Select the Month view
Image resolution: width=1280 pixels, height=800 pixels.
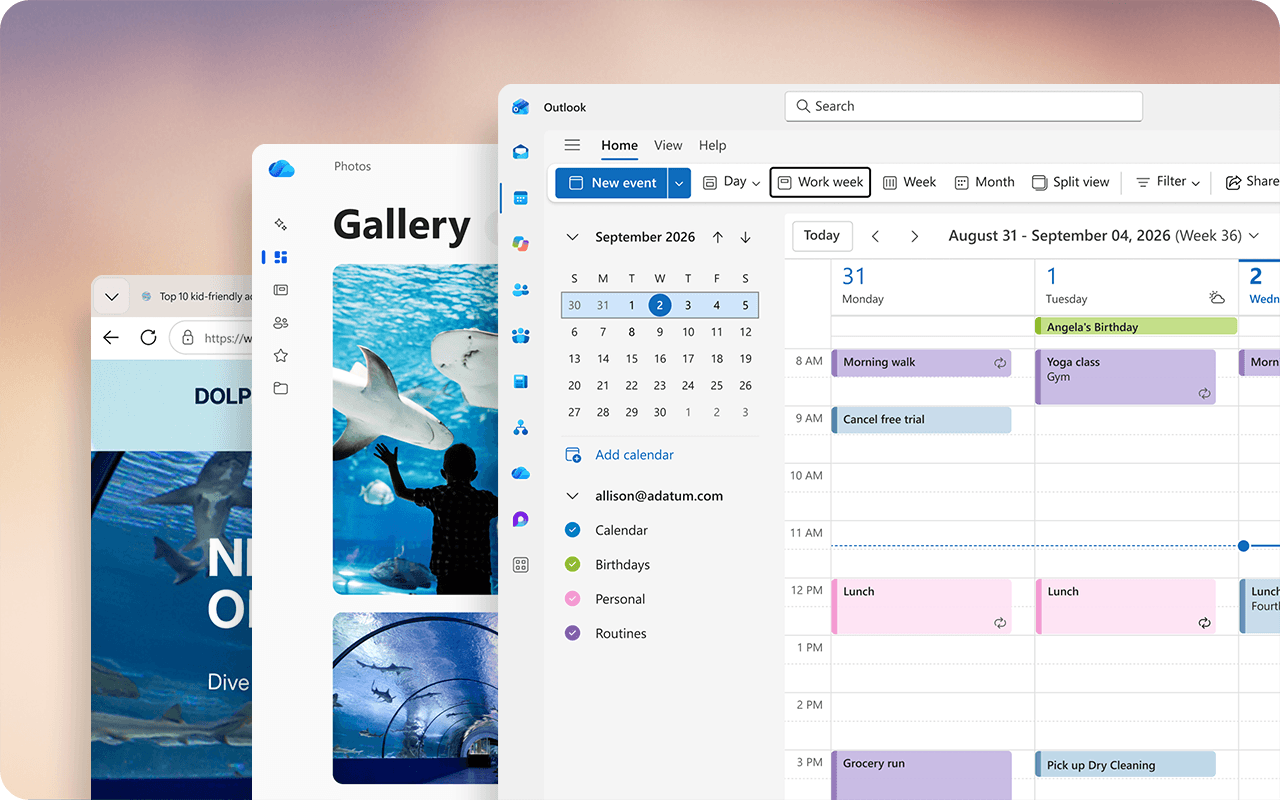coord(984,182)
